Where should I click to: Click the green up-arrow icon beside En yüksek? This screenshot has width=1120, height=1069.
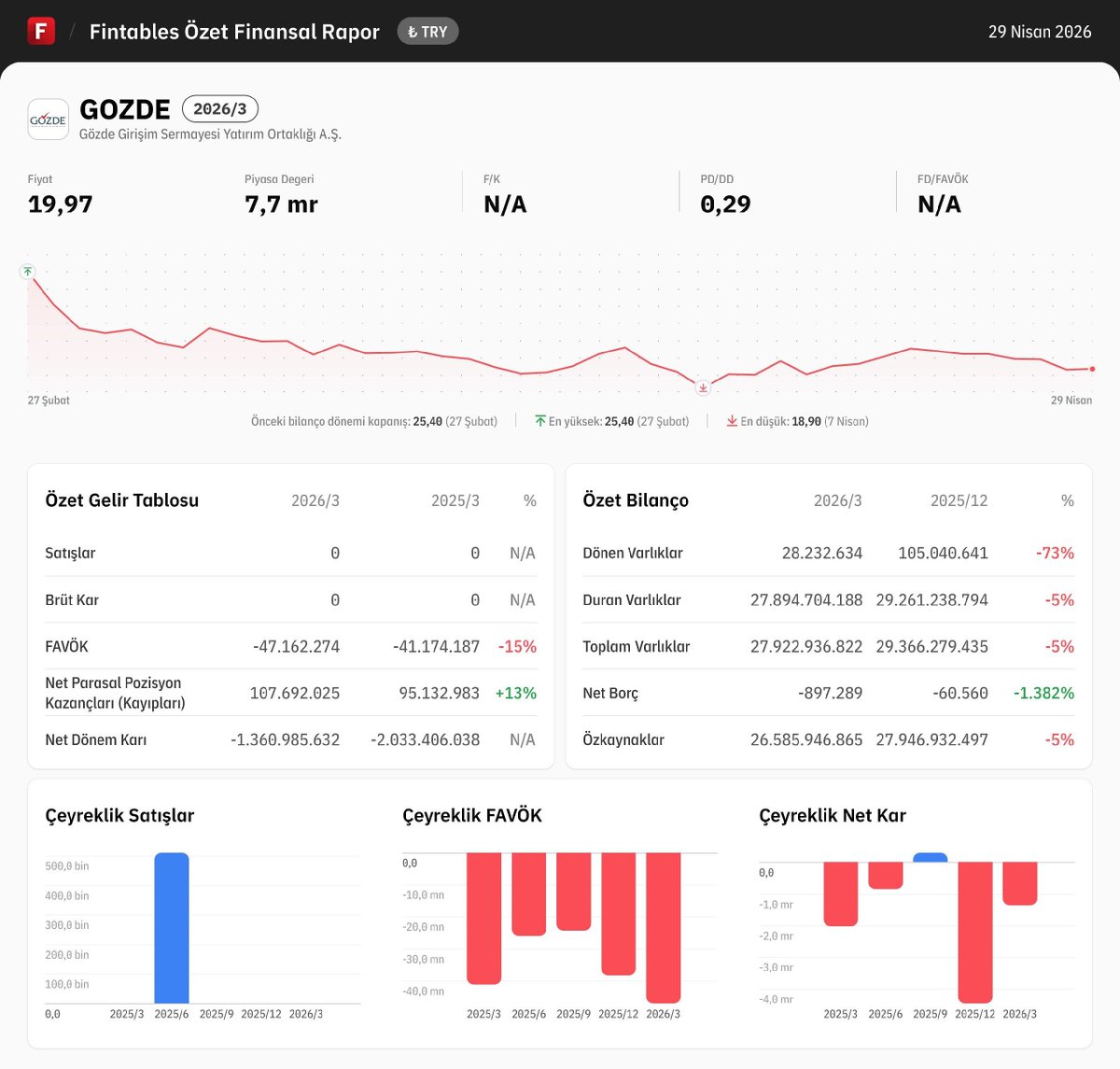click(x=540, y=421)
